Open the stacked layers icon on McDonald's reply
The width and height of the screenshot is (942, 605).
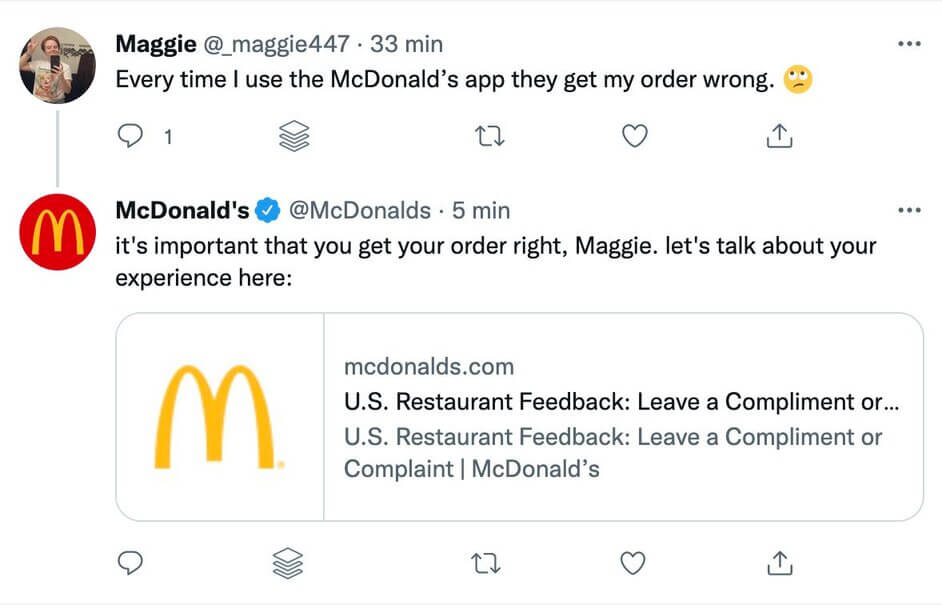[x=288, y=563]
